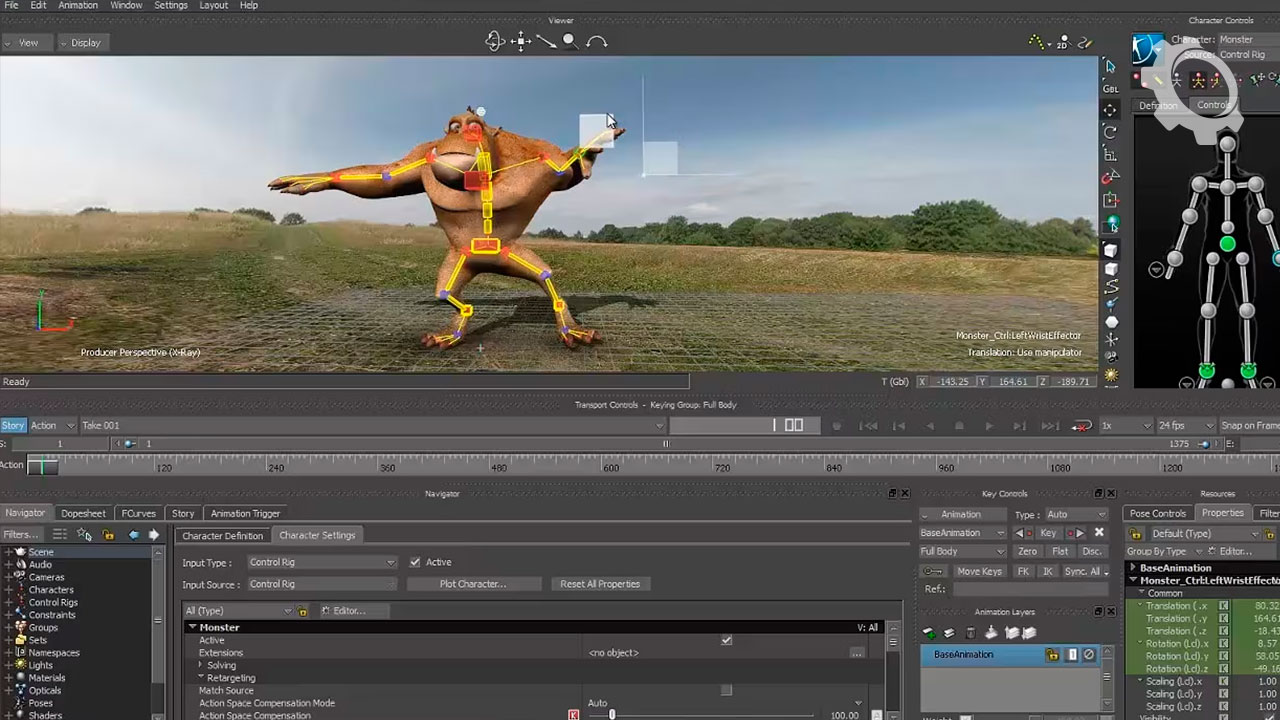Open the Animation menu in the menu bar

coord(78,5)
